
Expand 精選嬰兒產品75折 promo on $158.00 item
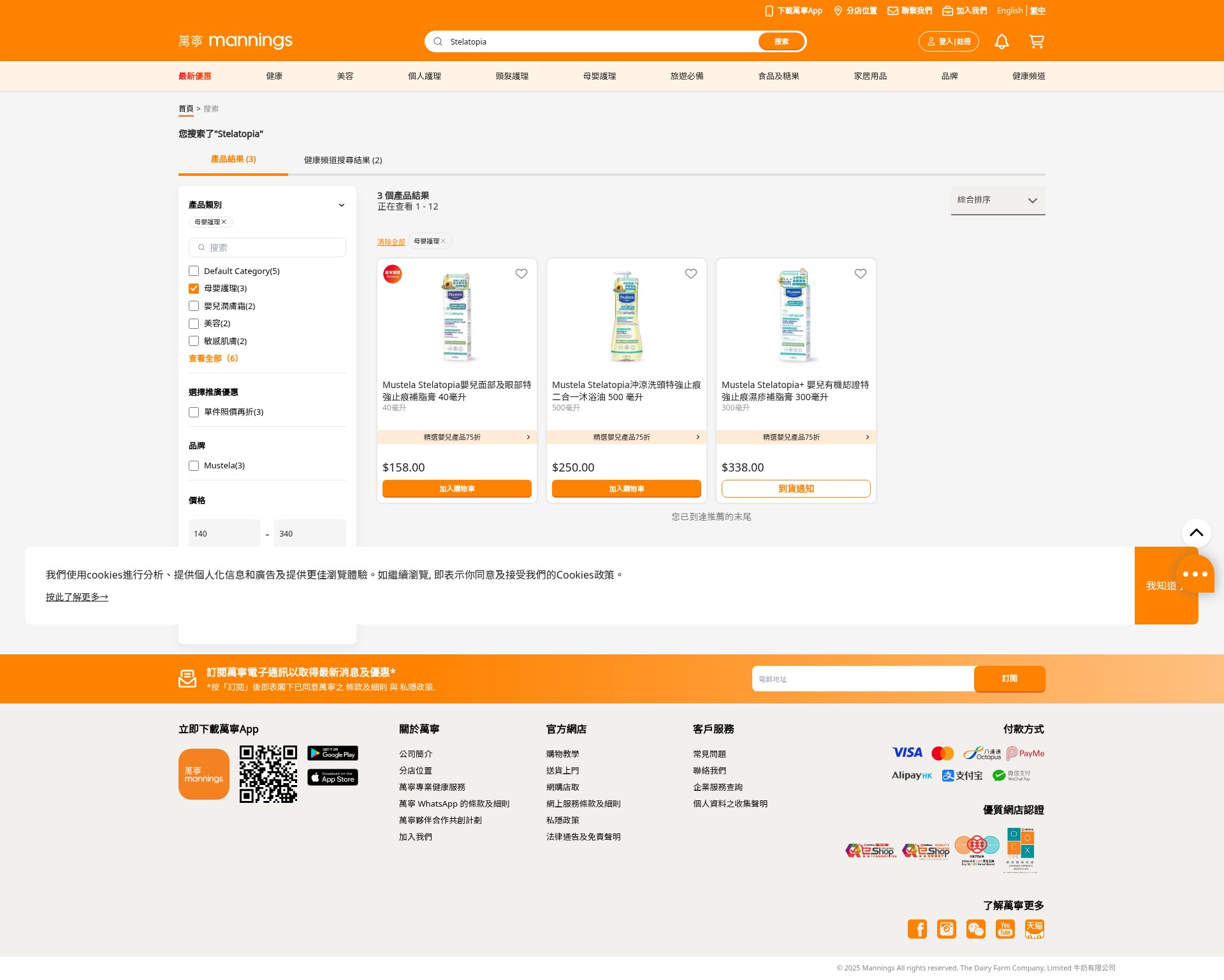pyautogui.click(x=457, y=437)
